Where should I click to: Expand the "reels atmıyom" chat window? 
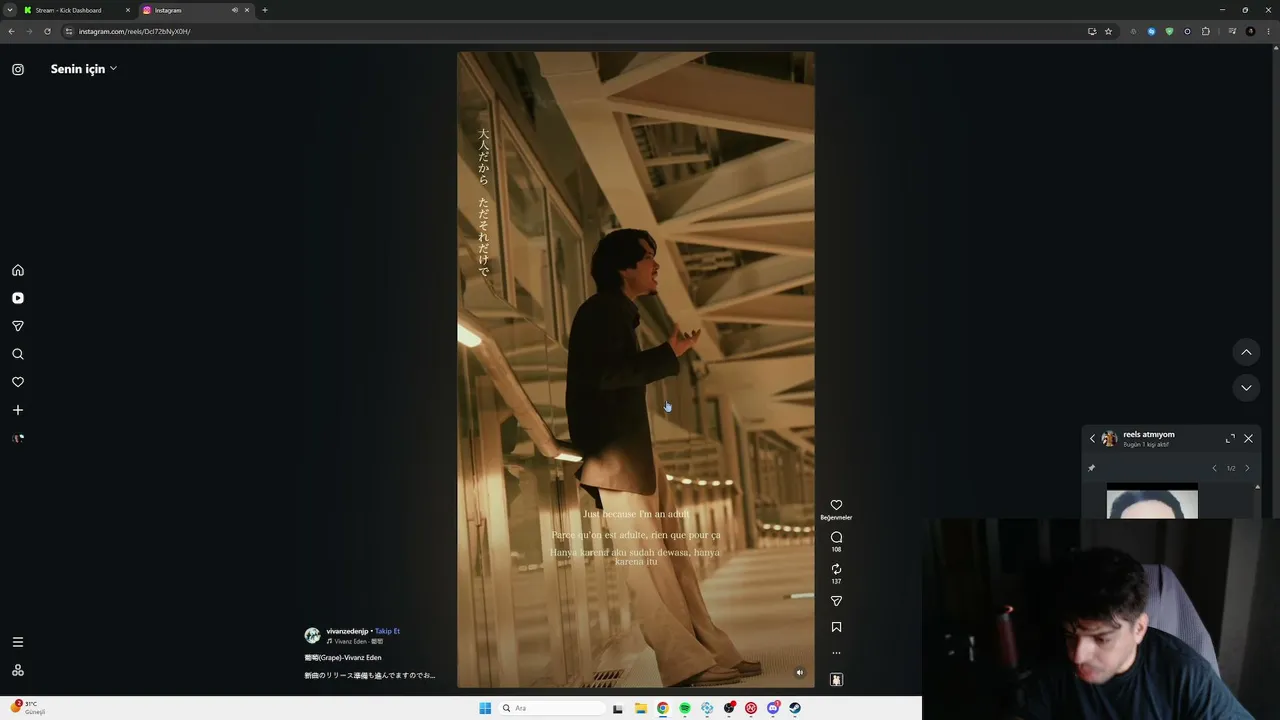(1230, 439)
